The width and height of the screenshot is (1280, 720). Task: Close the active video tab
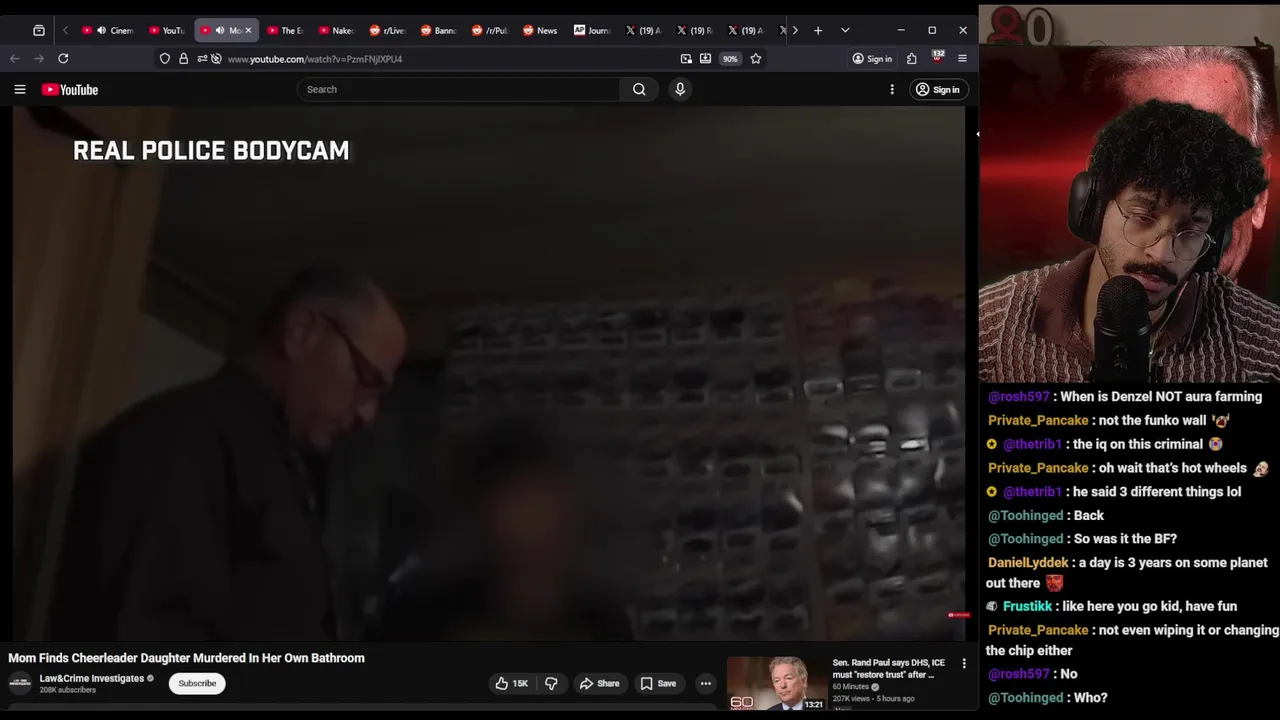coord(248,30)
